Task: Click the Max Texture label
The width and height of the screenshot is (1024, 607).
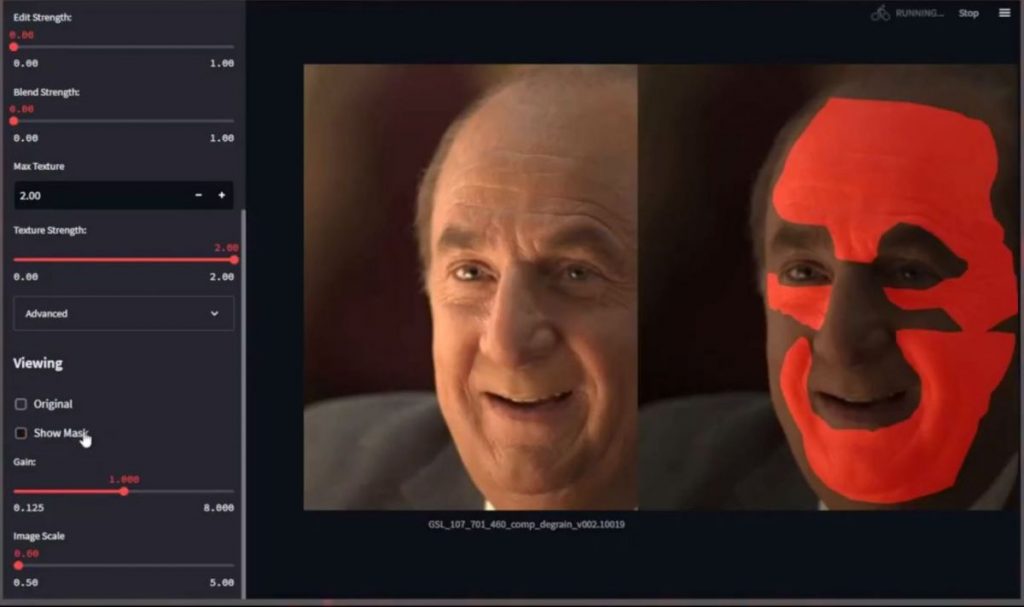Action: point(39,166)
